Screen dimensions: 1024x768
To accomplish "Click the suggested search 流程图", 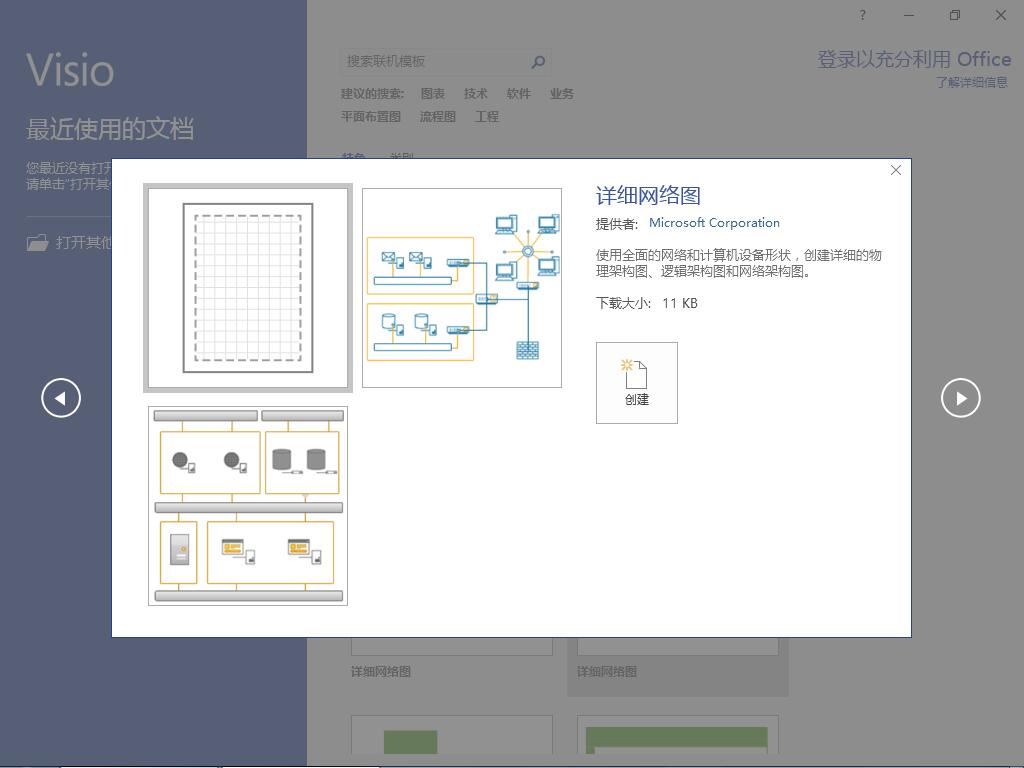I will (x=438, y=116).
